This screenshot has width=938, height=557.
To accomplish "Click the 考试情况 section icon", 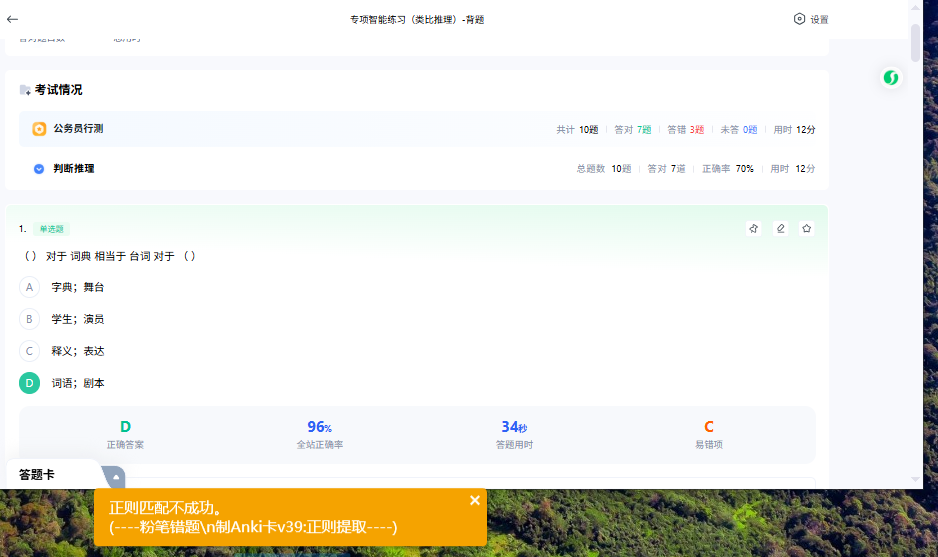I will click(x=25, y=90).
